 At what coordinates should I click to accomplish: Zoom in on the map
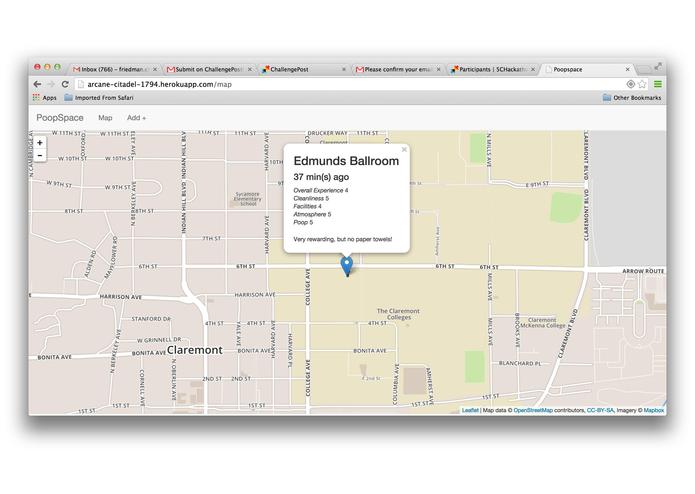pyautogui.click(x=40, y=143)
